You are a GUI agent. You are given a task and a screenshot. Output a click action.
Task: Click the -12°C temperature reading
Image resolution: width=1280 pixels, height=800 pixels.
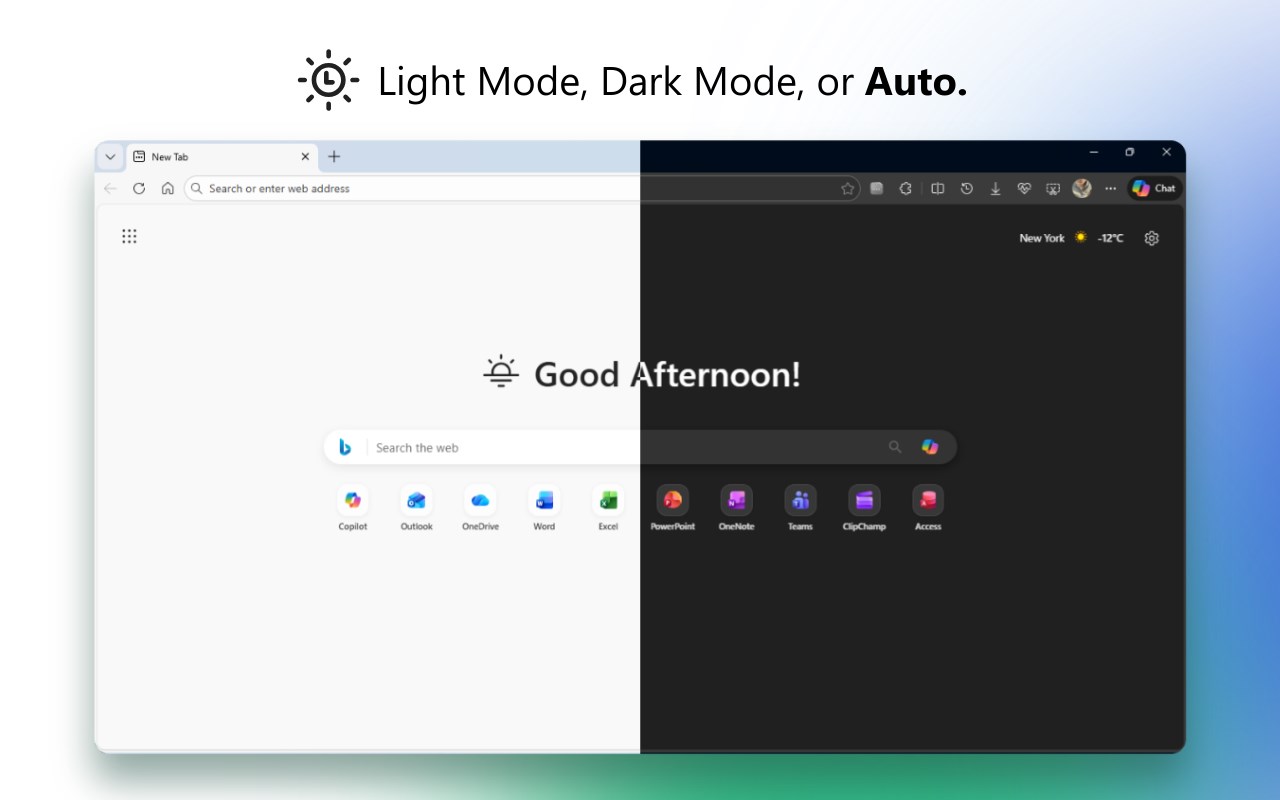pyautogui.click(x=1110, y=238)
